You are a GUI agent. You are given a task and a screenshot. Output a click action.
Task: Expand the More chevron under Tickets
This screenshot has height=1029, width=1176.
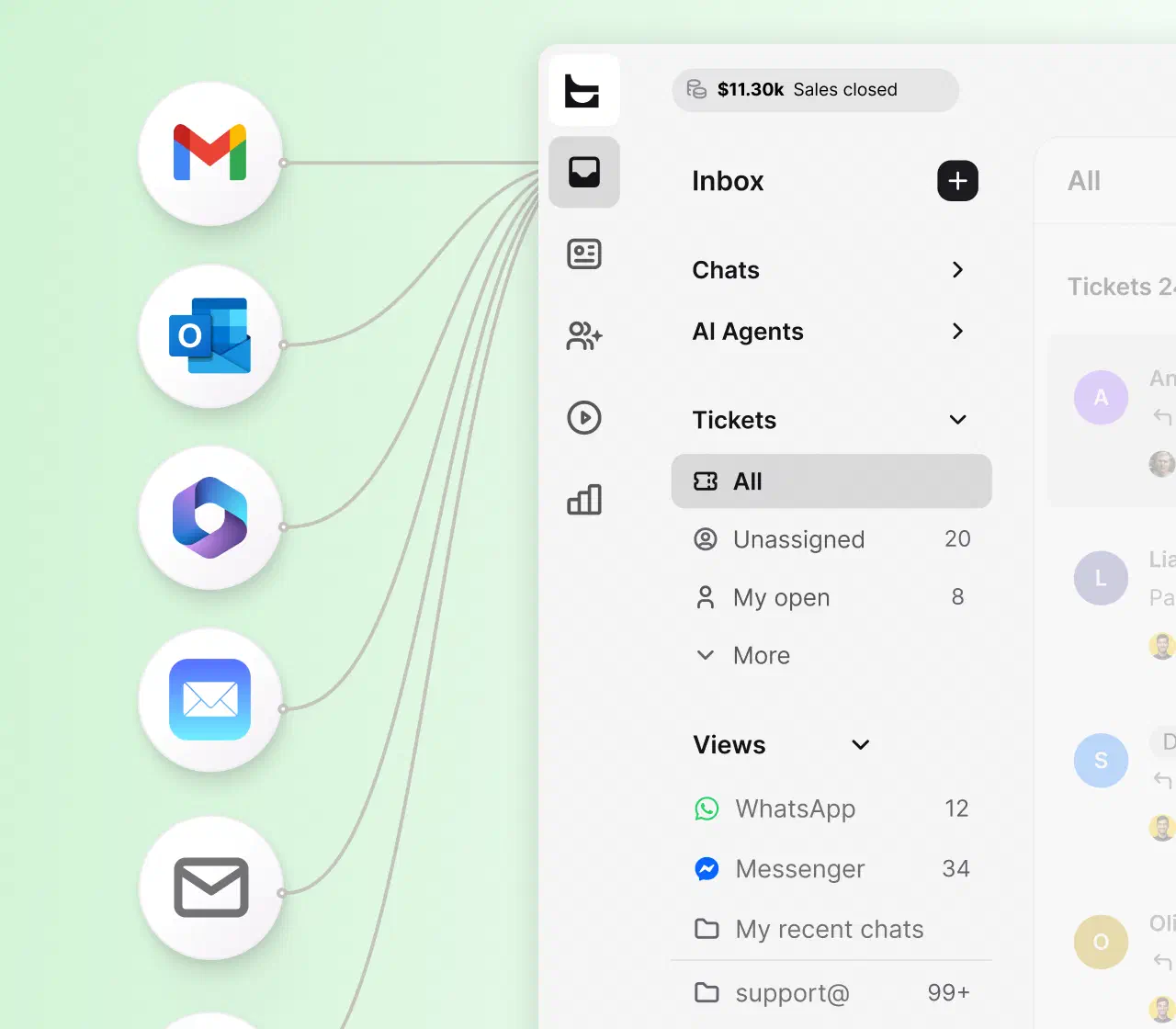click(x=706, y=655)
